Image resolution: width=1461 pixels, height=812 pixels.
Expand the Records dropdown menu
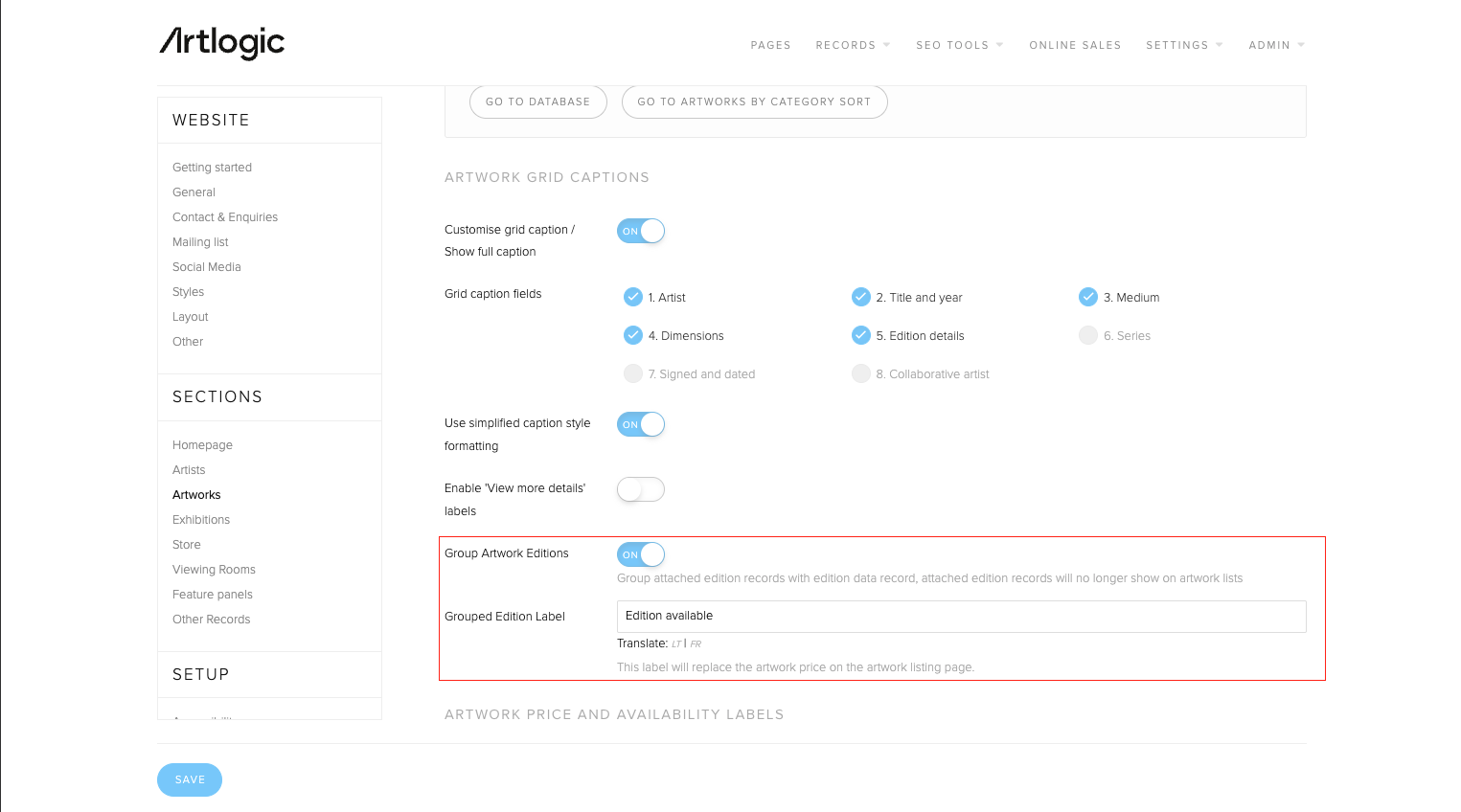pos(853,45)
